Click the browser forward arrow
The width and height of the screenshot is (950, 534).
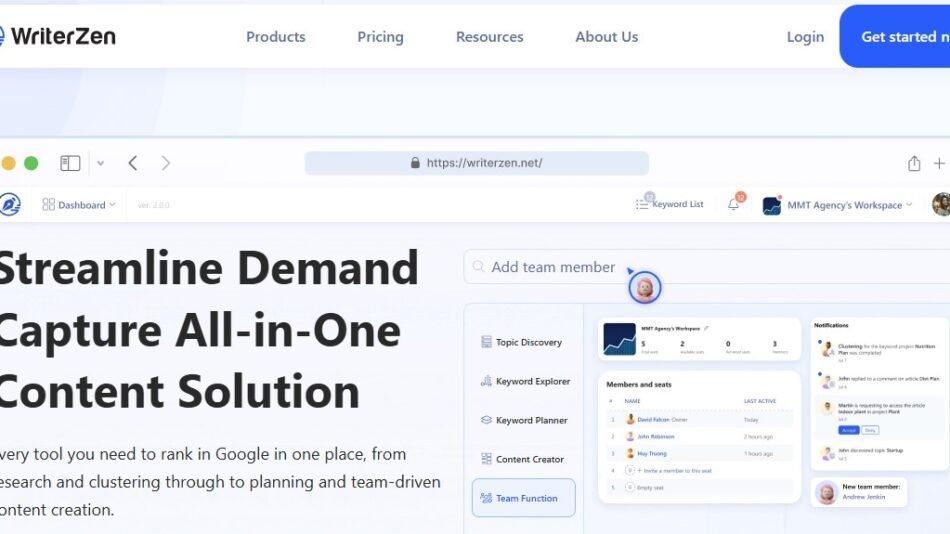[x=166, y=163]
